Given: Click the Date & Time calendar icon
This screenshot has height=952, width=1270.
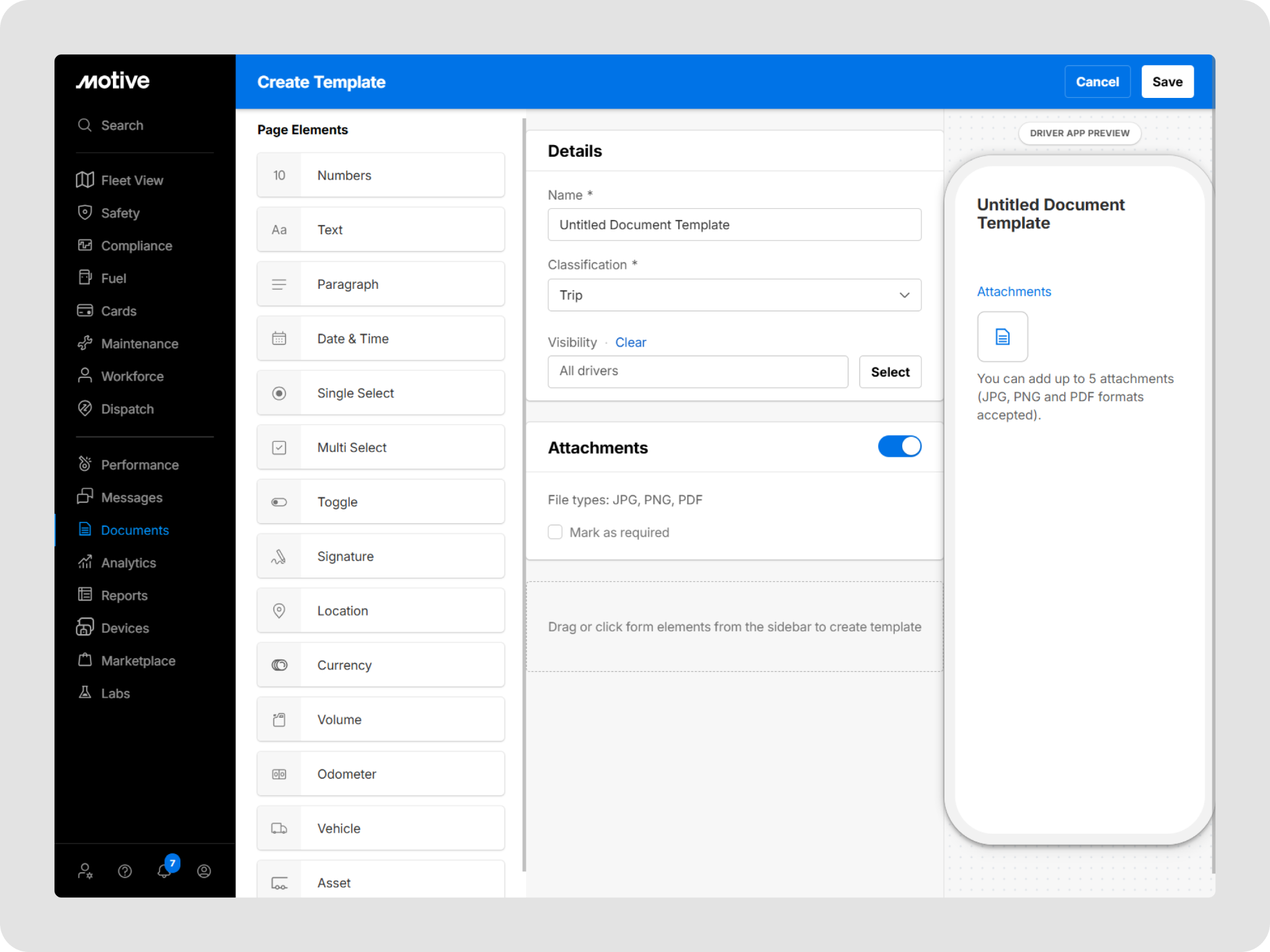Looking at the screenshot, I should [279, 338].
